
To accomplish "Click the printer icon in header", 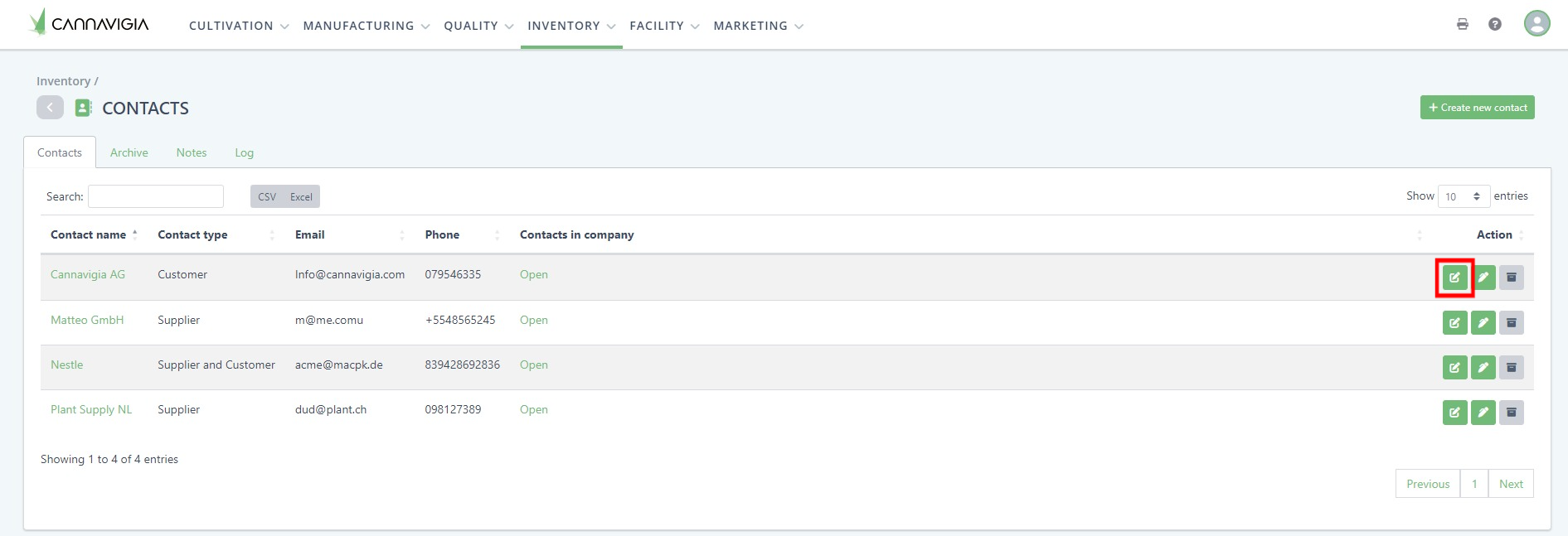I will click(x=1462, y=24).
